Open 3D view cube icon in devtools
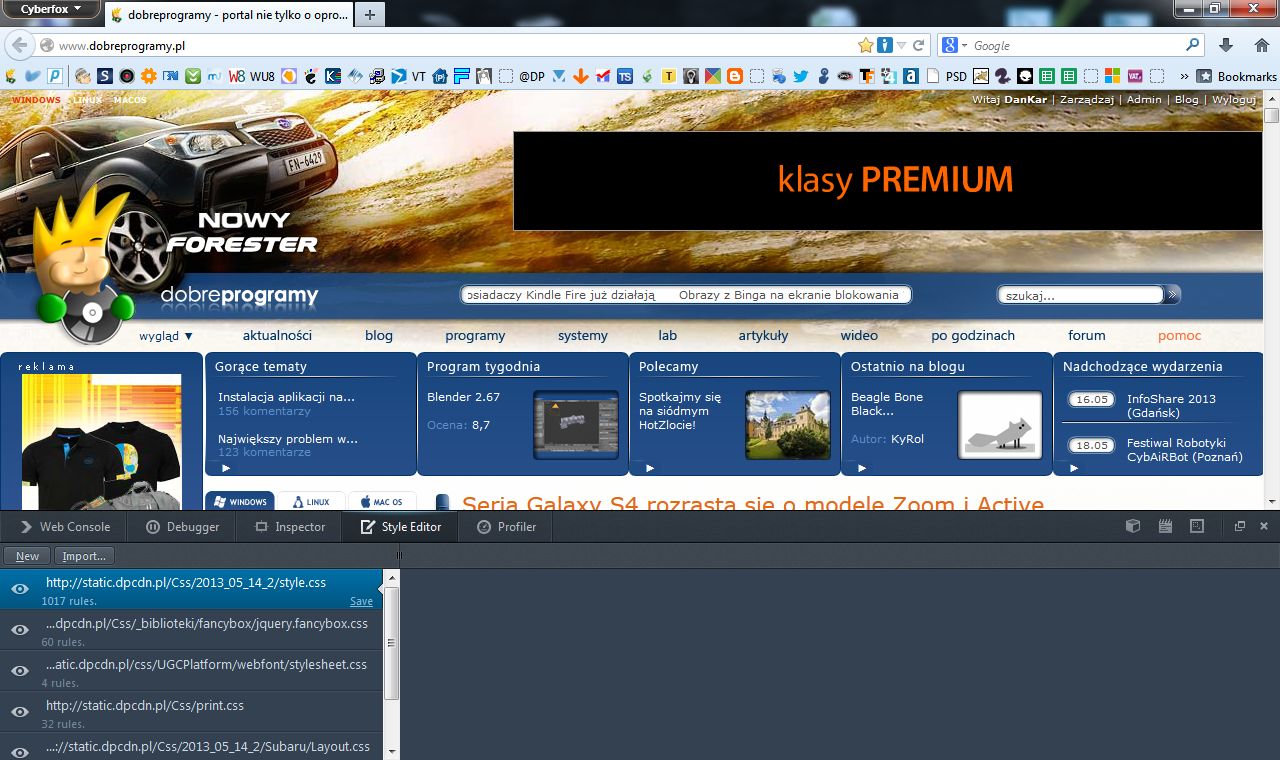Screen dimensions: 1280x760 [x=1133, y=526]
